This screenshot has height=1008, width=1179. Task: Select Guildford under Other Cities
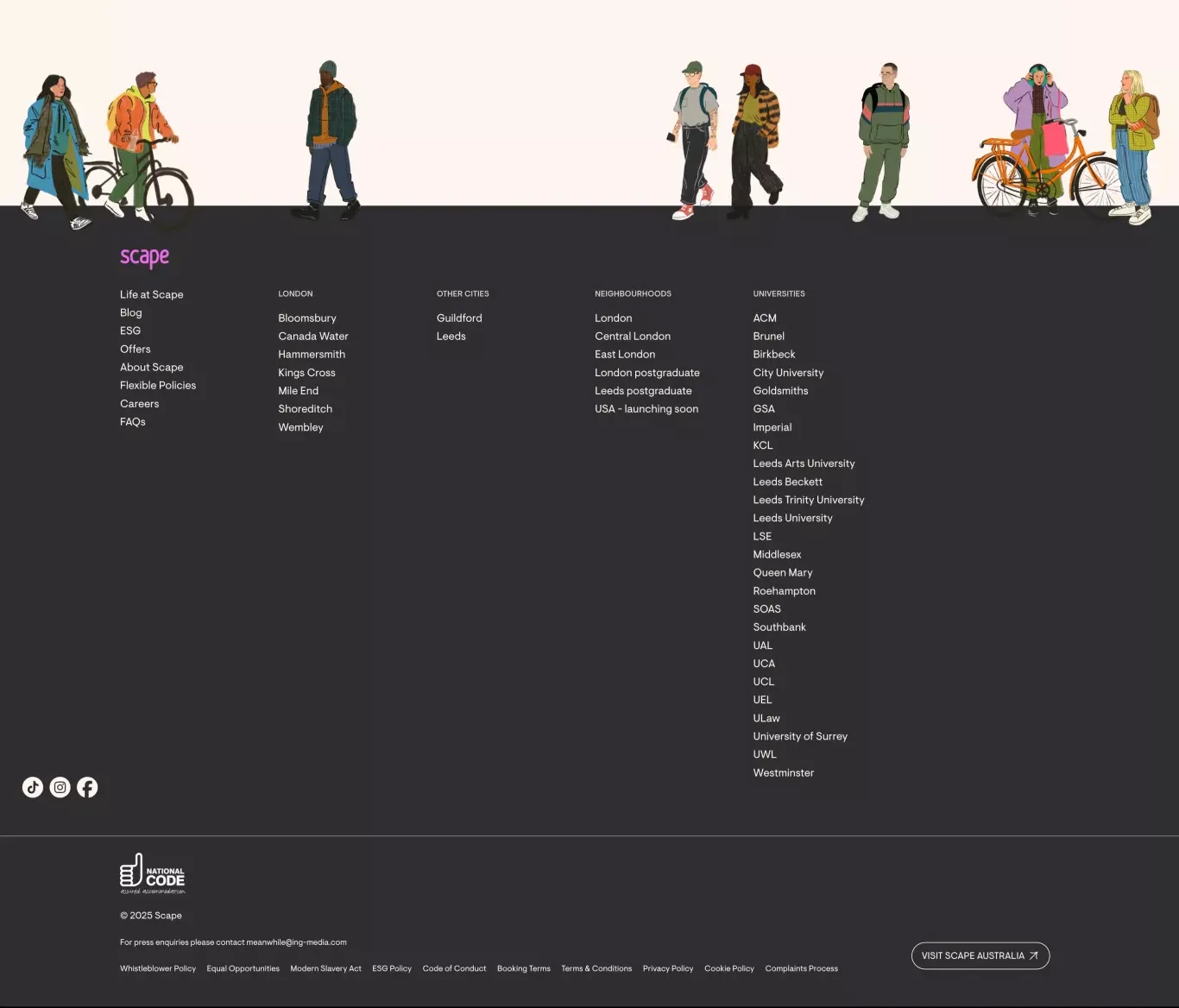pos(459,318)
